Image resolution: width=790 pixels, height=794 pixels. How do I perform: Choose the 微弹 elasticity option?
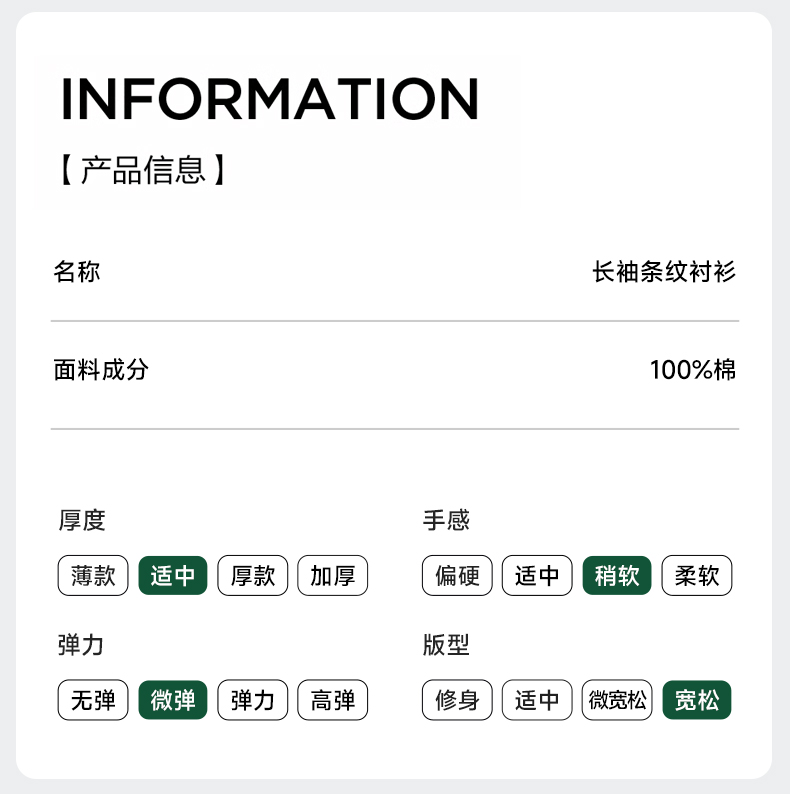pyautogui.click(x=173, y=700)
